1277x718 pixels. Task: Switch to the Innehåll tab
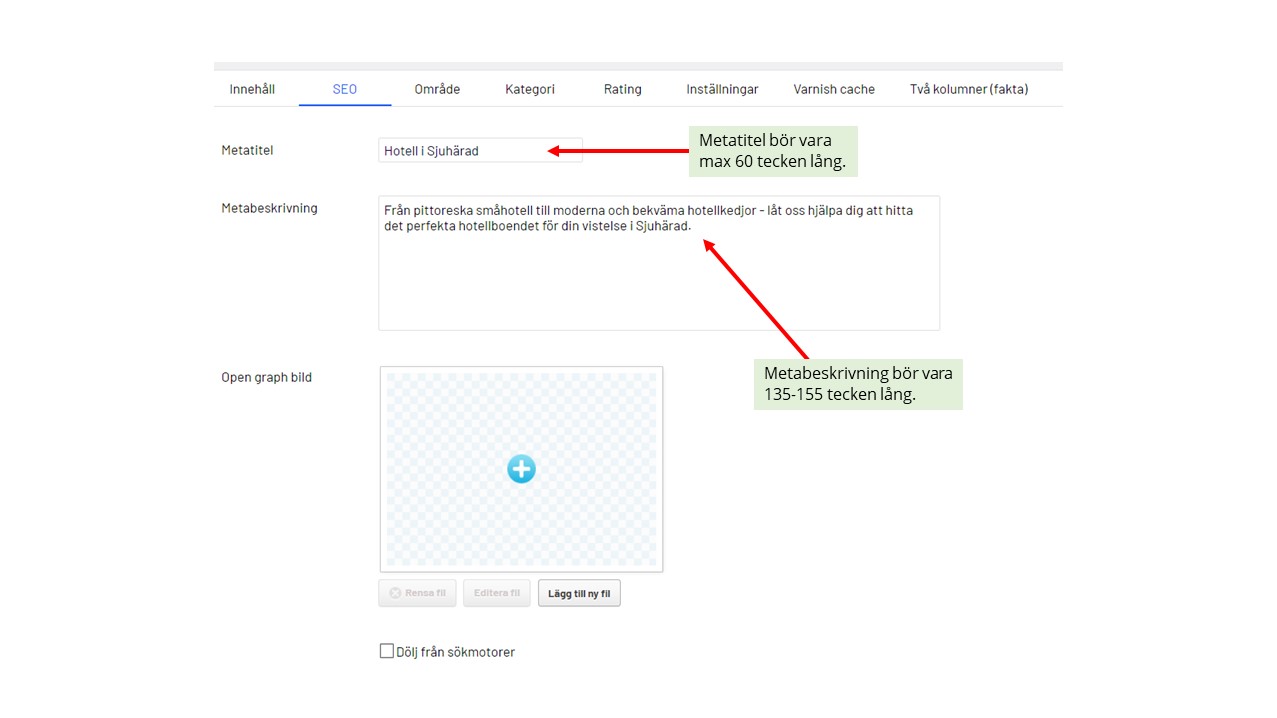tap(252, 89)
